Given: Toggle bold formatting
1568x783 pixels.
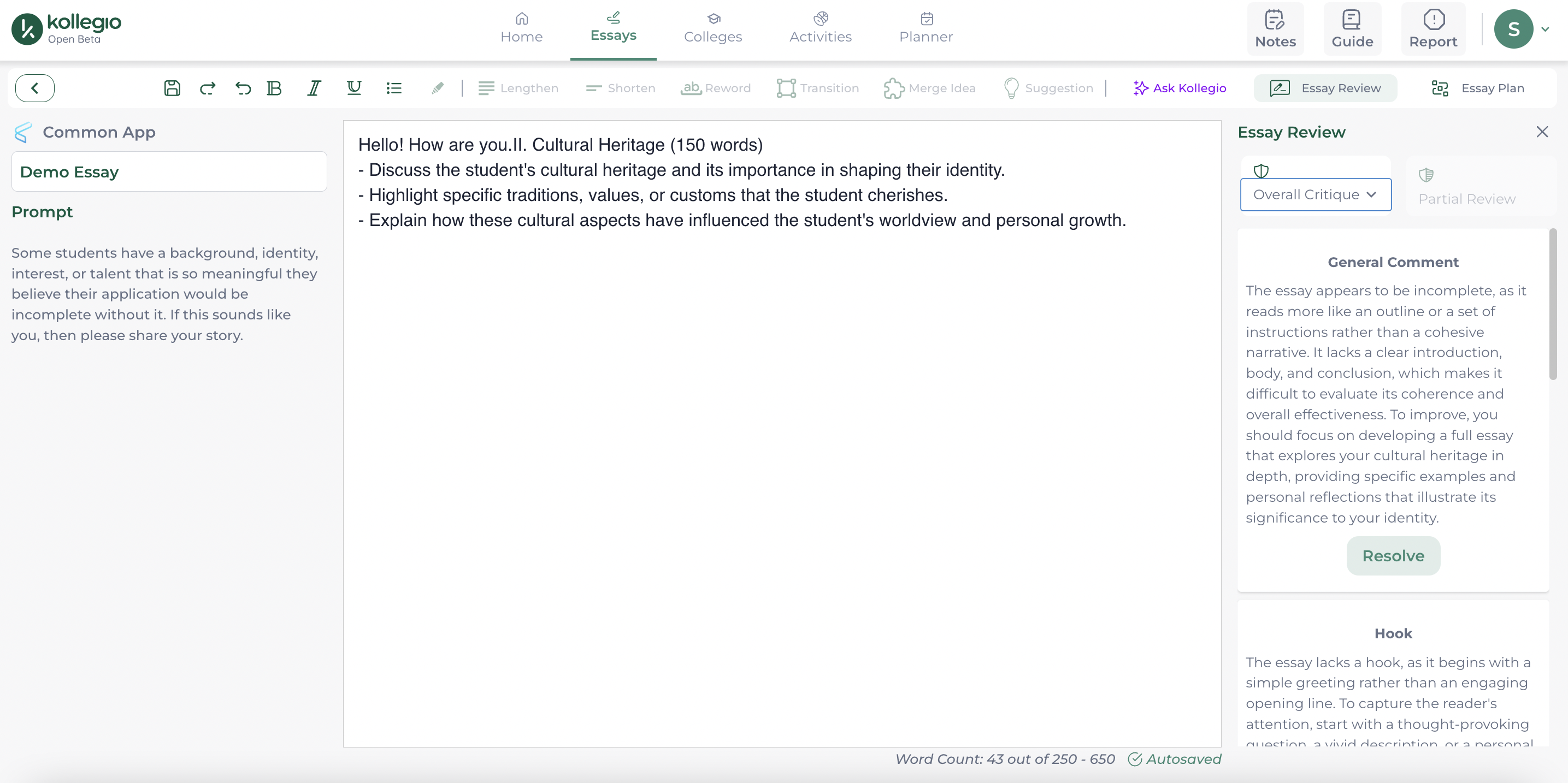Looking at the screenshot, I should 274,88.
